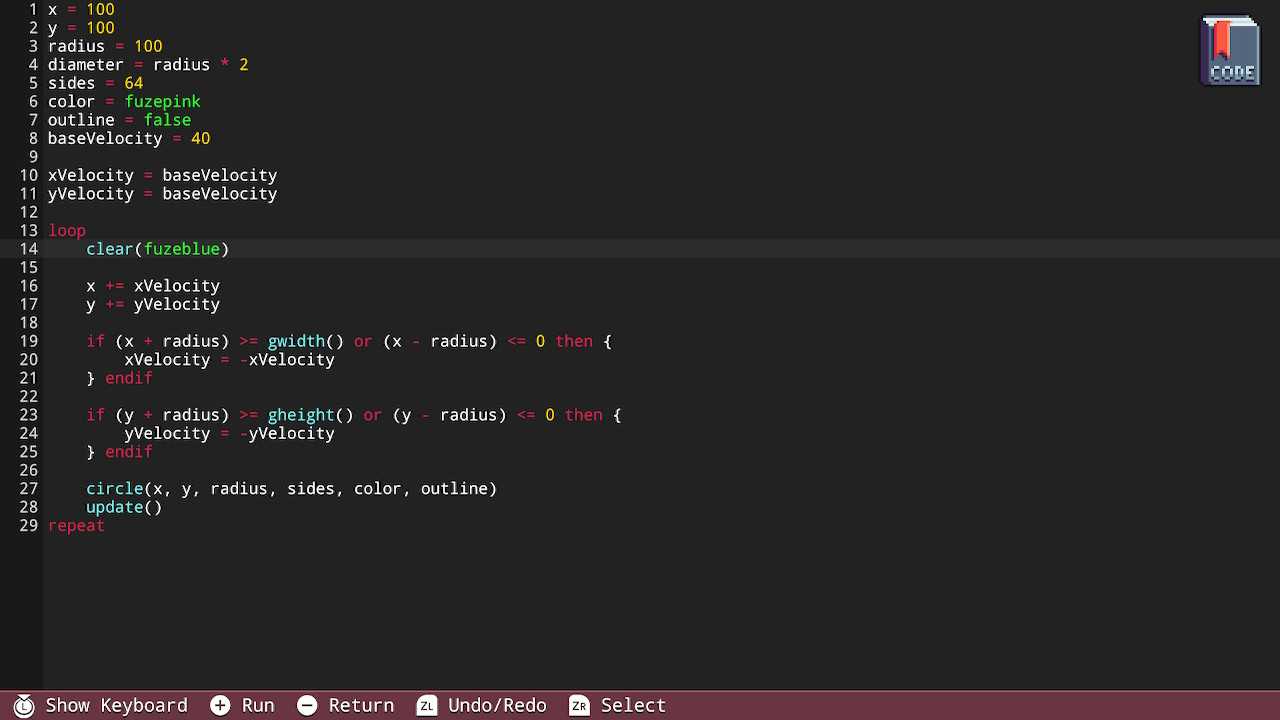The width and height of the screenshot is (1280, 720).
Task: Click the ZL icon for Undo/Redo
Action: [x=427, y=705]
